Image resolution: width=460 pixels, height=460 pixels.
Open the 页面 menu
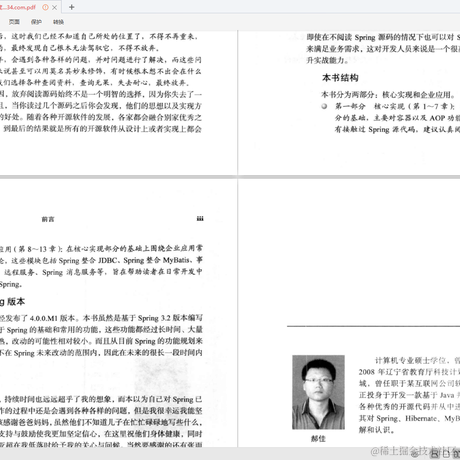(x=14, y=22)
